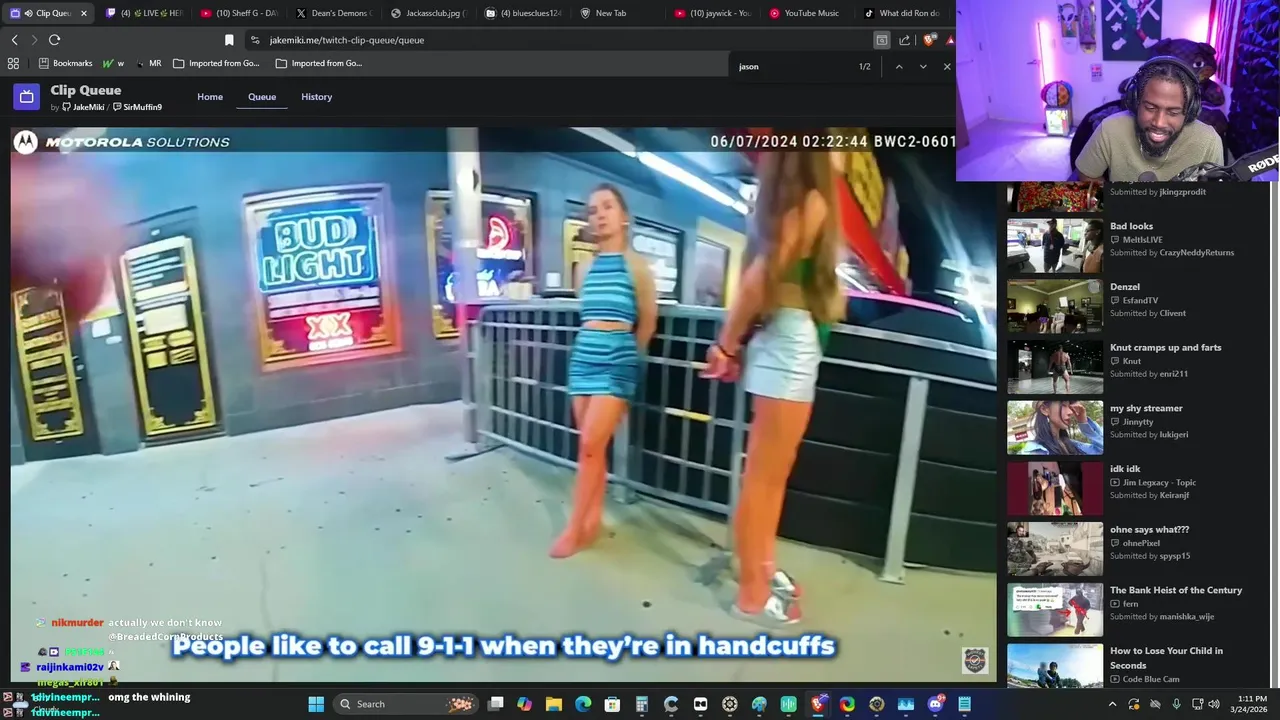The image size is (1280, 720).
Task: Open Calculator from the taskbar
Action: [x=641, y=704]
